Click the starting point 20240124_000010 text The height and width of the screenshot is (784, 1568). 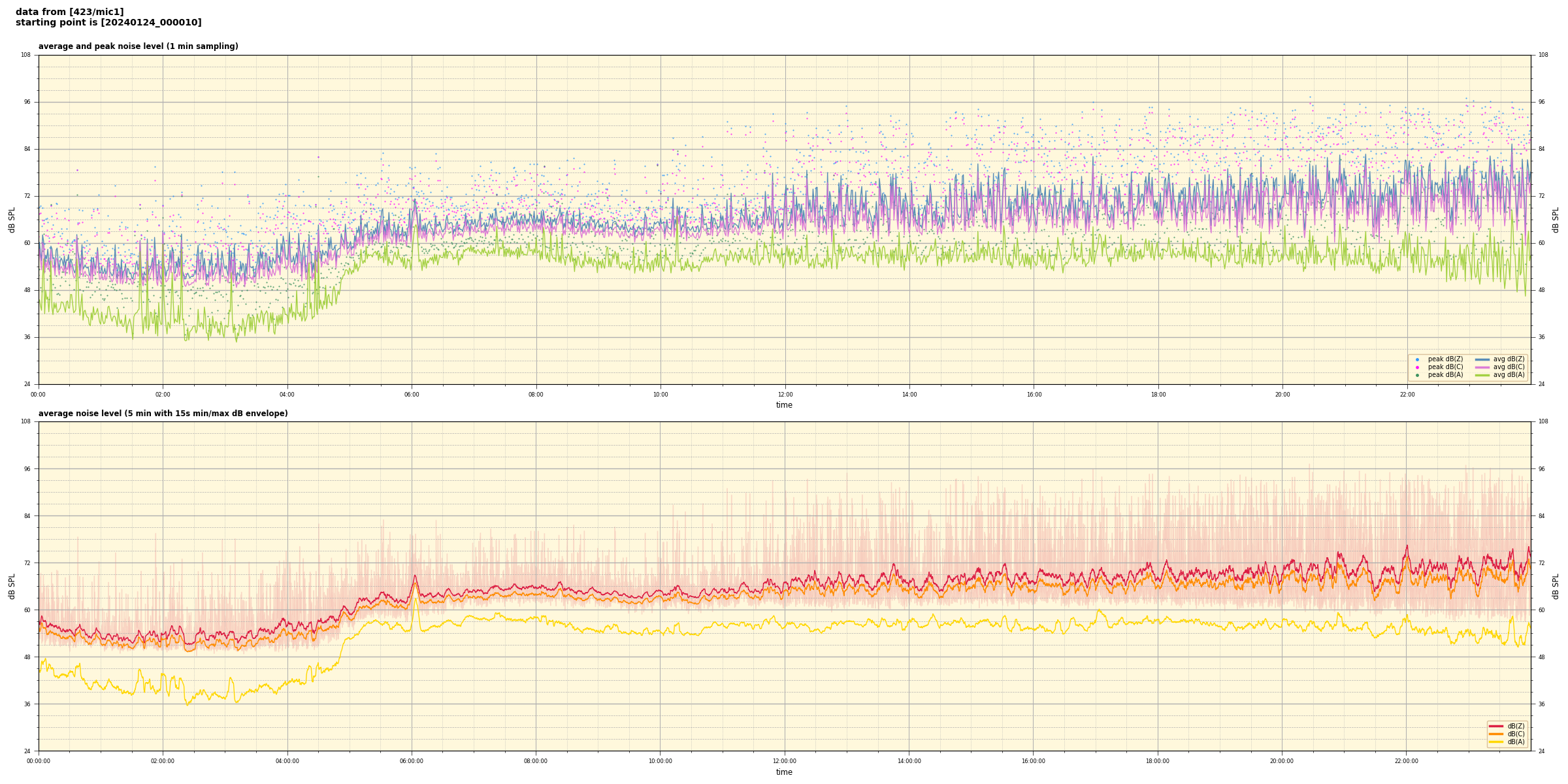[108, 23]
